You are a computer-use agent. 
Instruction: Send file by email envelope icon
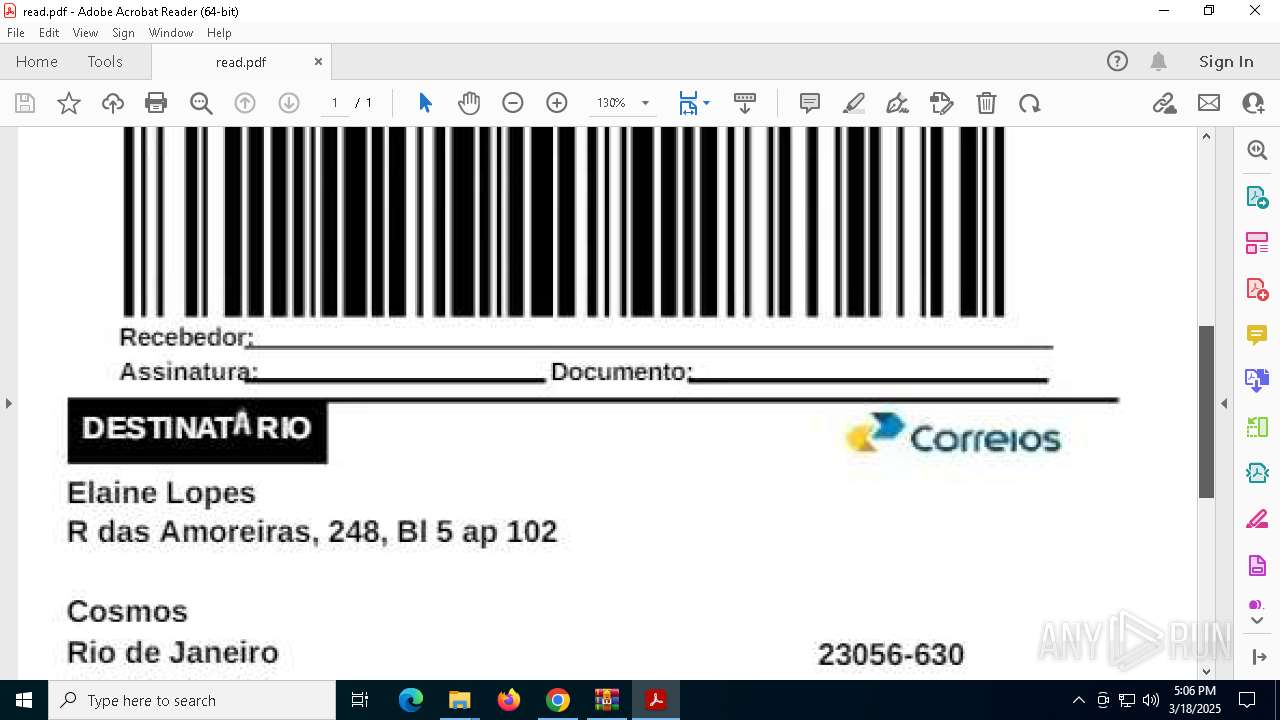pyautogui.click(x=1209, y=103)
